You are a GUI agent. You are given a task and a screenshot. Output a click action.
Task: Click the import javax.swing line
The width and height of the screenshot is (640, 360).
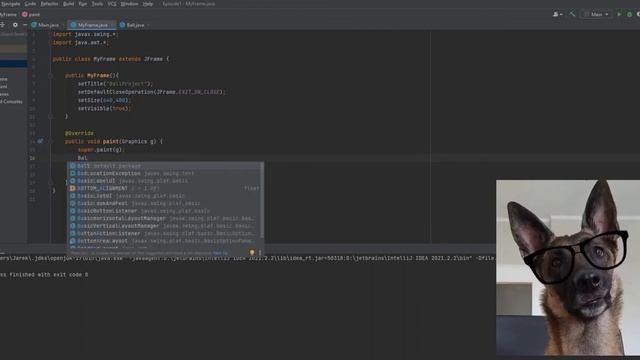point(85,34)
